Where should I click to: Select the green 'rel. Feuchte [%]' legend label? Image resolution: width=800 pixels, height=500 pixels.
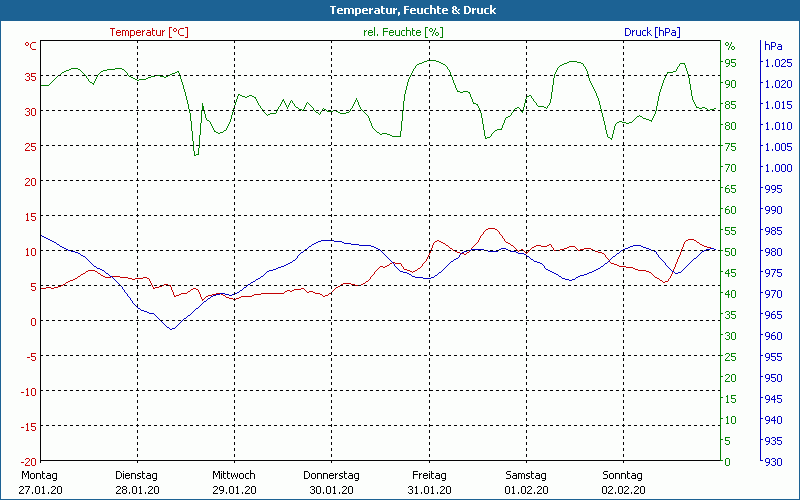pos(403,32)
